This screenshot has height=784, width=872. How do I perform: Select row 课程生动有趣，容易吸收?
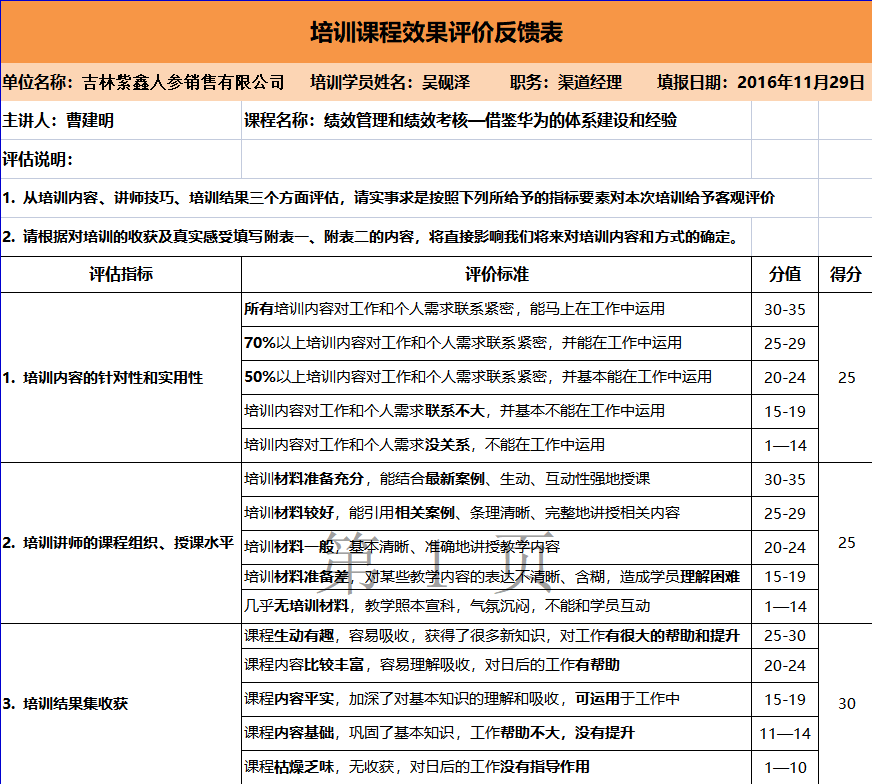(x=497, y=636)
